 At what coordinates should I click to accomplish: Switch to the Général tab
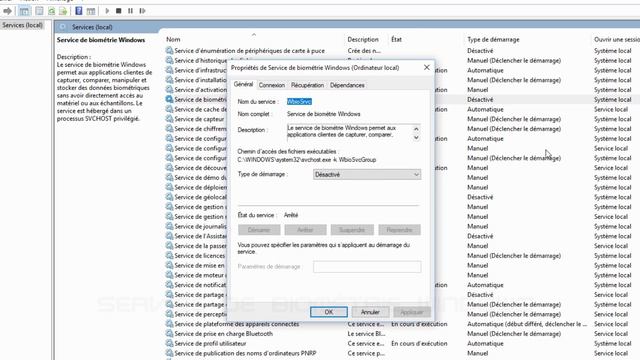coord(243,84)
